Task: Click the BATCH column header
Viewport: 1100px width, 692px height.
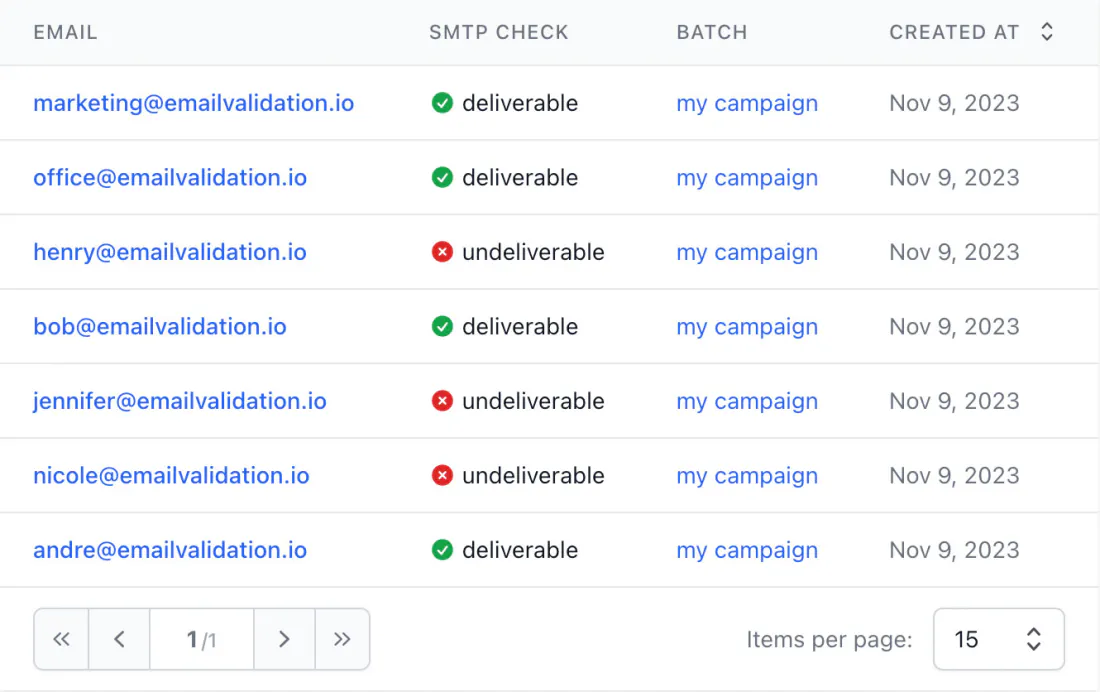Action: pos(712,32)
